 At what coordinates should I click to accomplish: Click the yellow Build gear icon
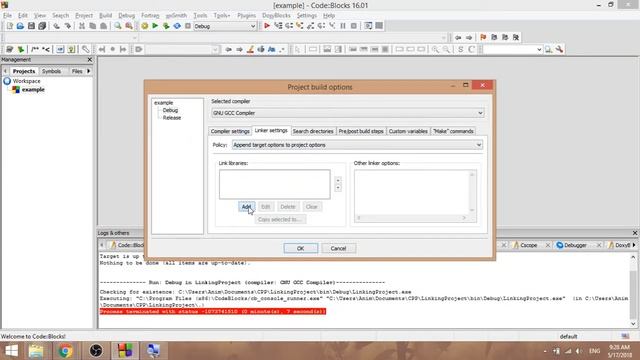[144, 26]
